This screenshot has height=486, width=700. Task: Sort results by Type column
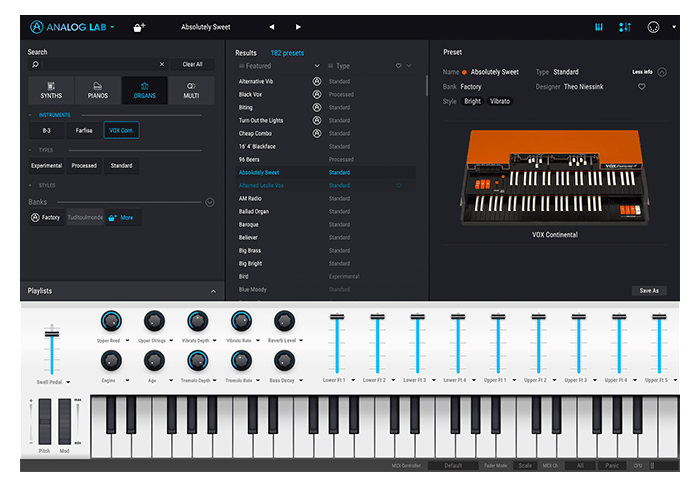339,66
